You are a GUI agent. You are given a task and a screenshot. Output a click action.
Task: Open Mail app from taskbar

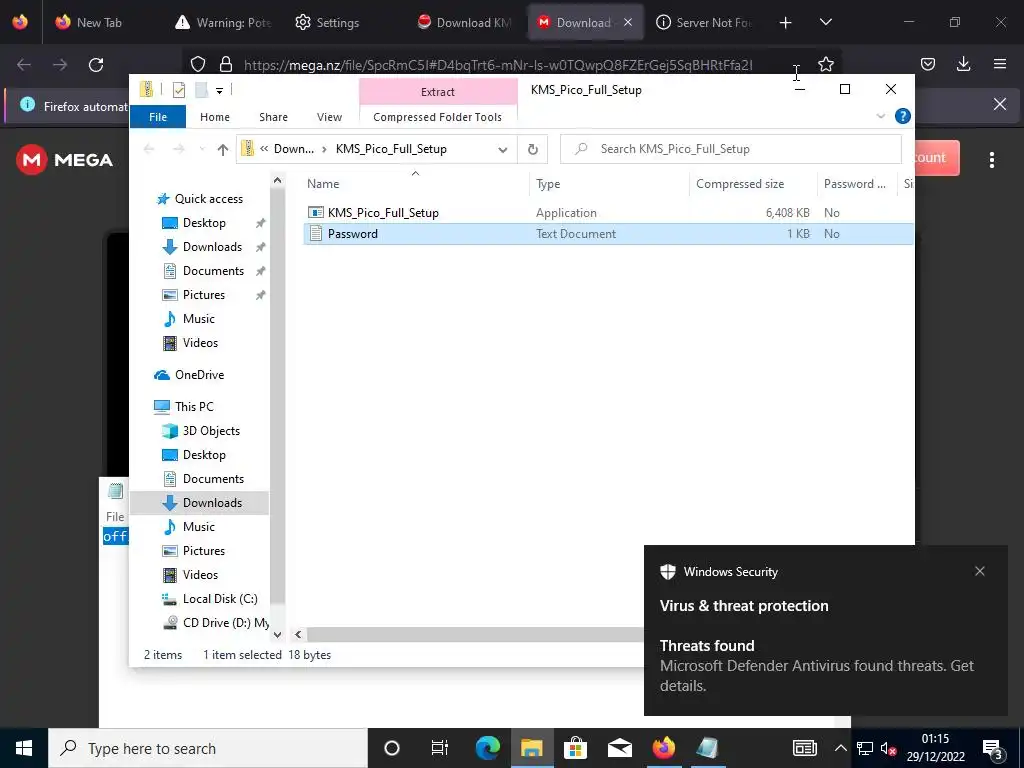(x=619, y=748)
